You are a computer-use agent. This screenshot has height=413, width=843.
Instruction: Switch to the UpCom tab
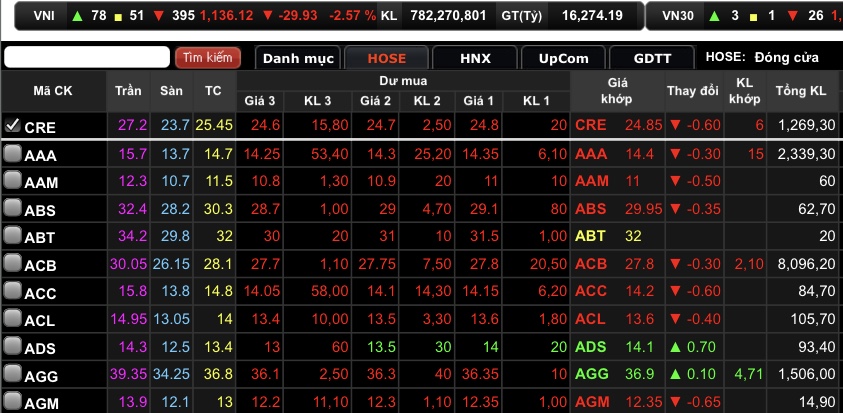click(x=563, y=58)
